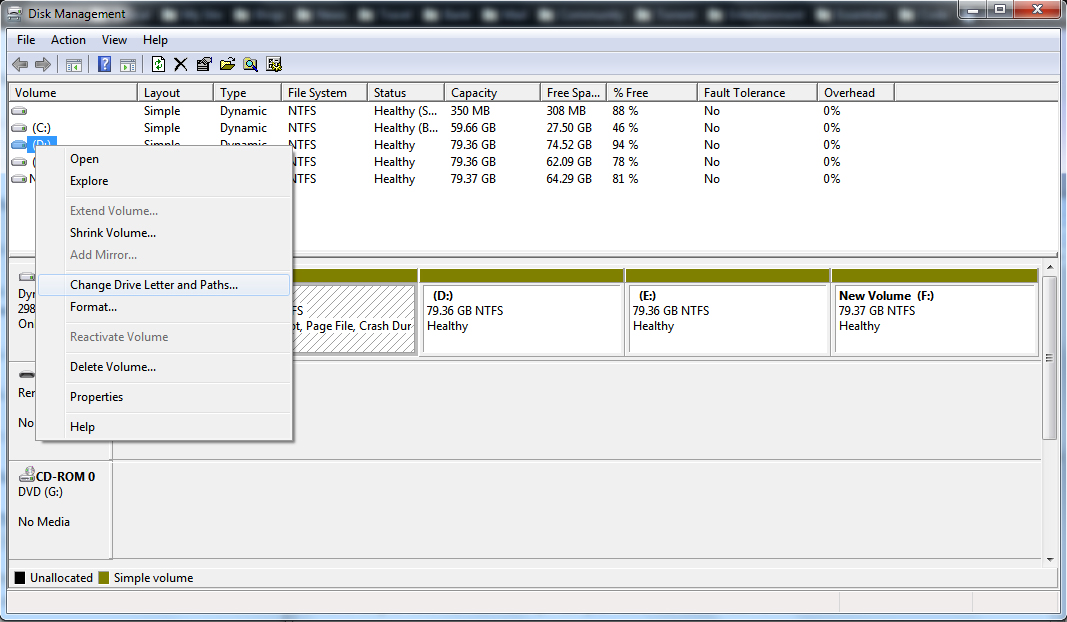Open the Action menu
This screenshot has height=622, width=1067.
pos(67,40)
